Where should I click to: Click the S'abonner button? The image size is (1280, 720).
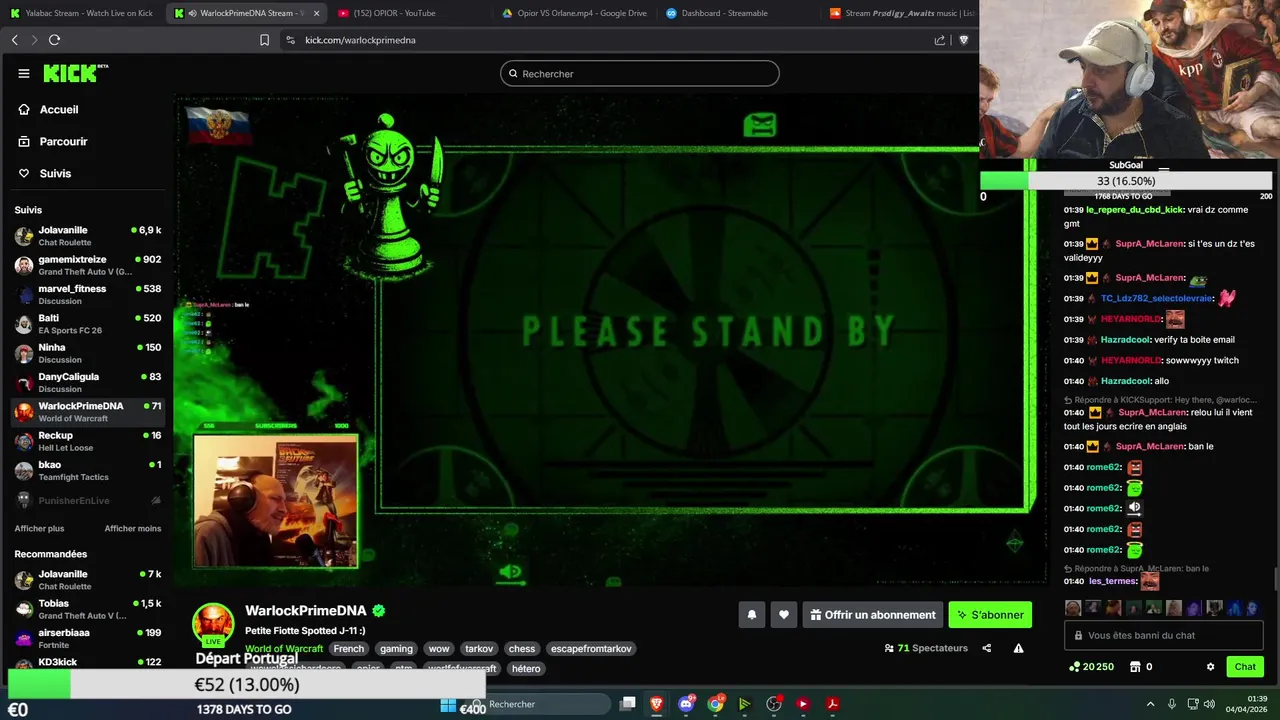(990, 615)
